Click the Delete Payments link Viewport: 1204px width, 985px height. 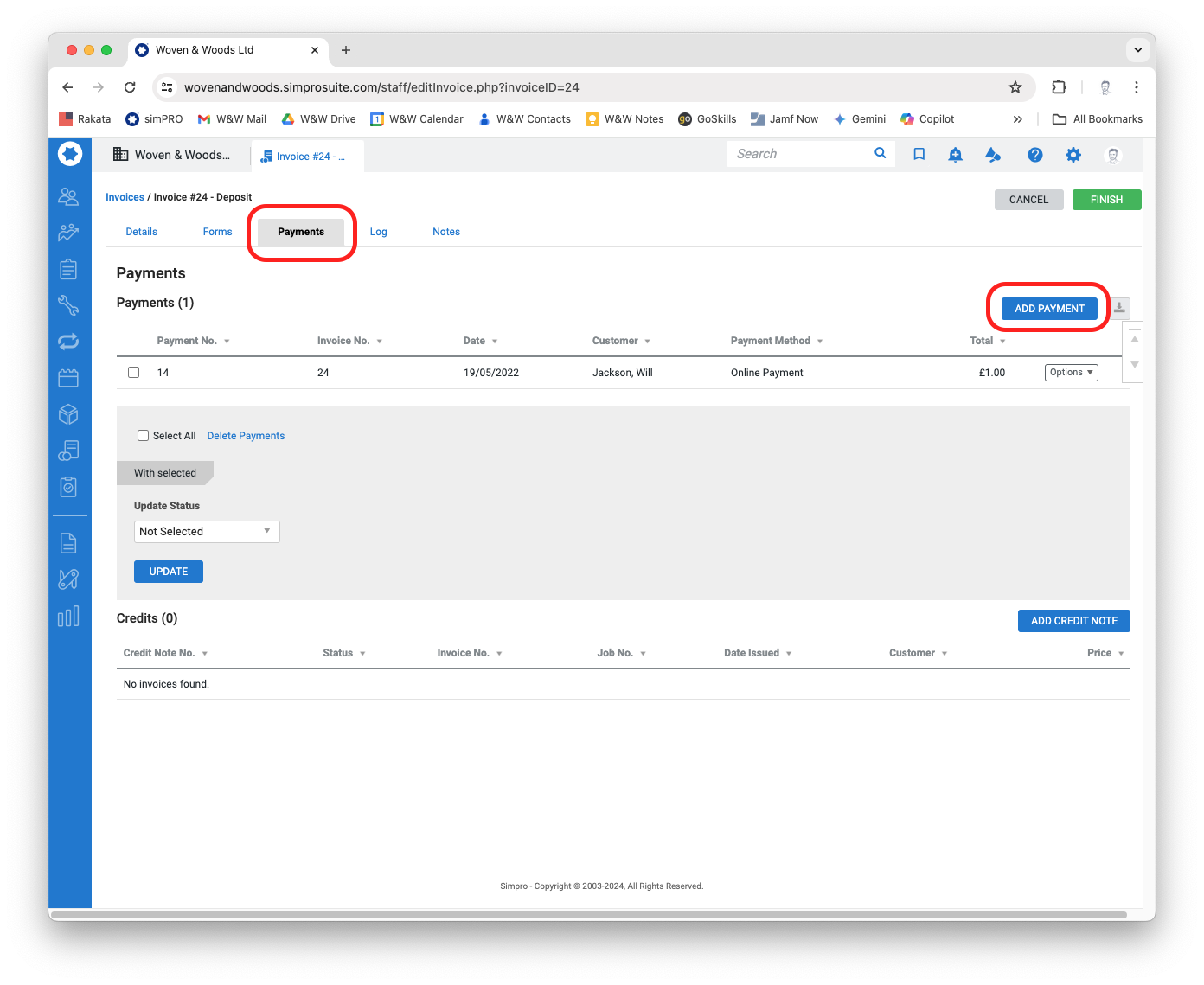pyautogui.click(x=246, y=436)
